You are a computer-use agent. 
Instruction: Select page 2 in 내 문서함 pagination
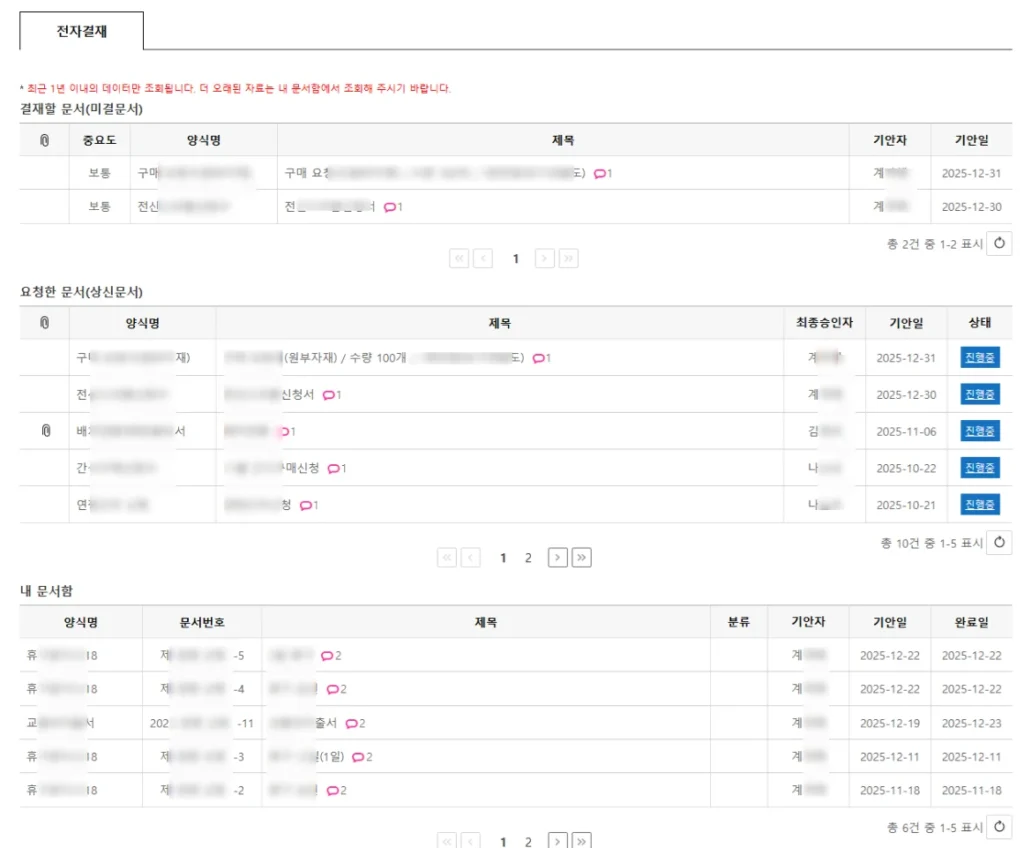click(x=529, y=842)
